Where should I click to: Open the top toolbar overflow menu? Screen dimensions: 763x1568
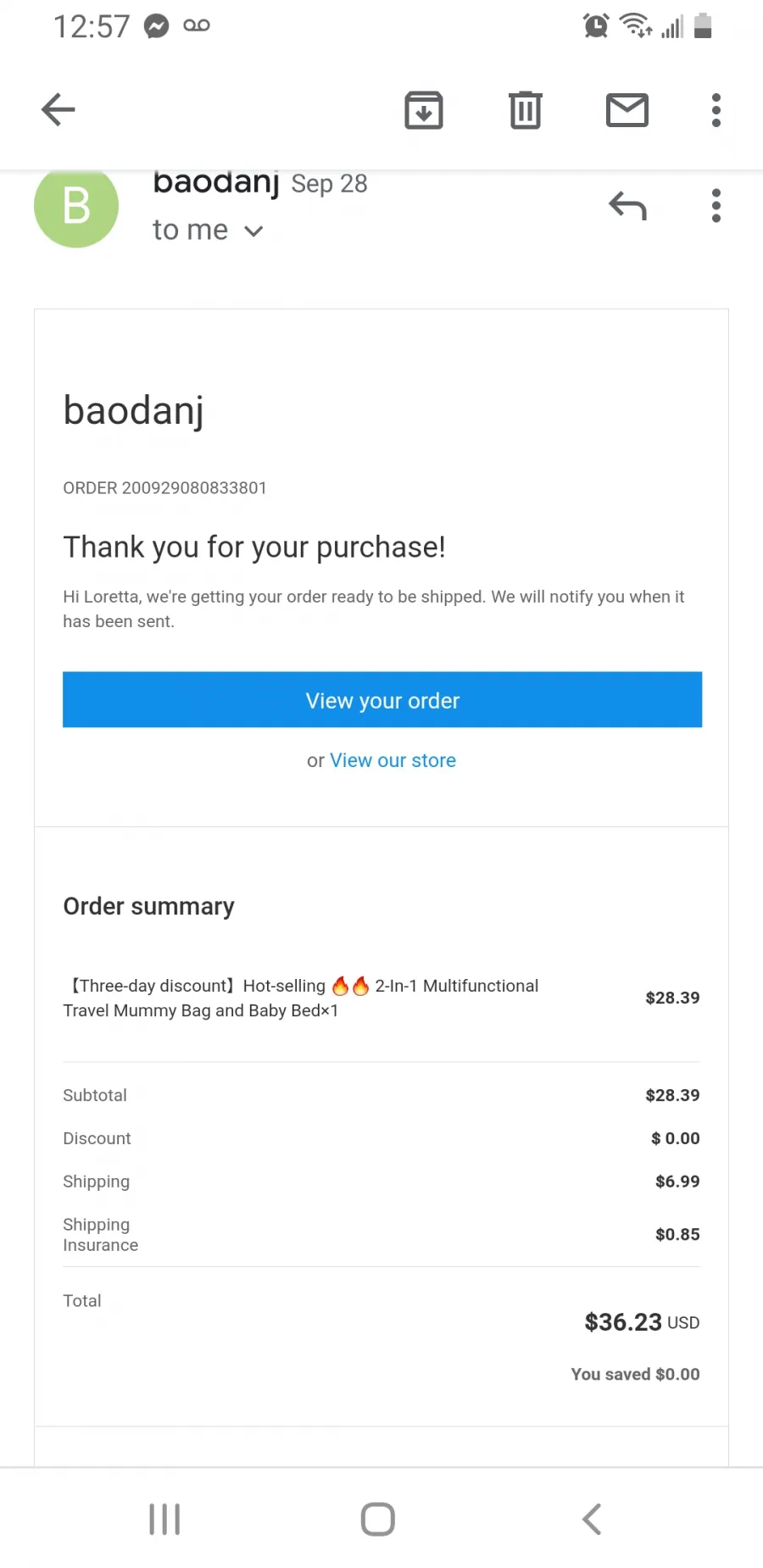point(716,110)
